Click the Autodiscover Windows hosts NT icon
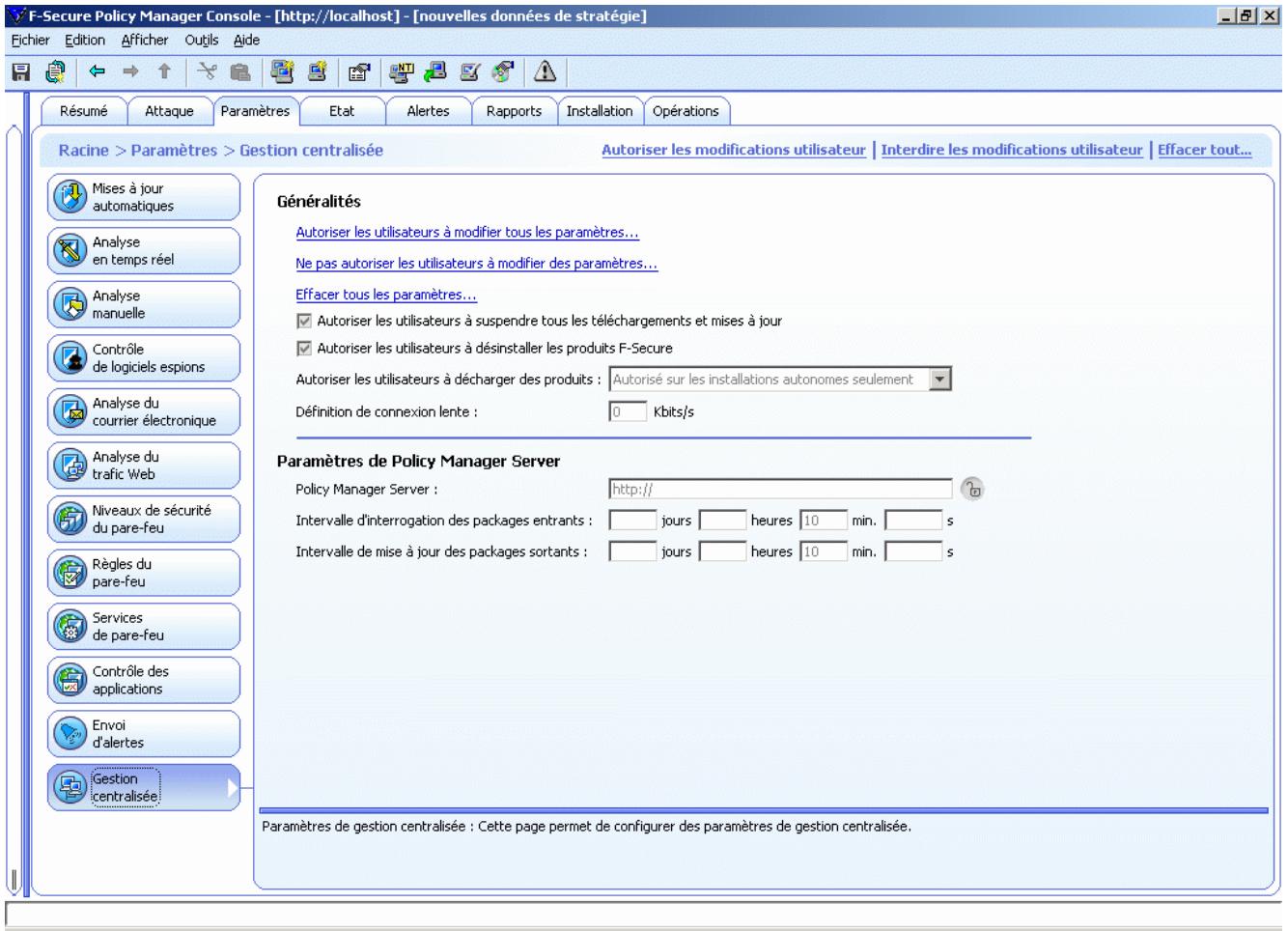Viewport: 1288px width, 931px height. tap(401, 71)
